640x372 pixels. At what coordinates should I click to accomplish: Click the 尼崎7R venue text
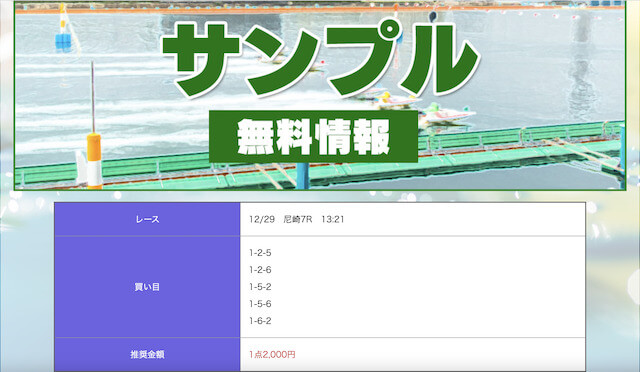tap(298, 219)
